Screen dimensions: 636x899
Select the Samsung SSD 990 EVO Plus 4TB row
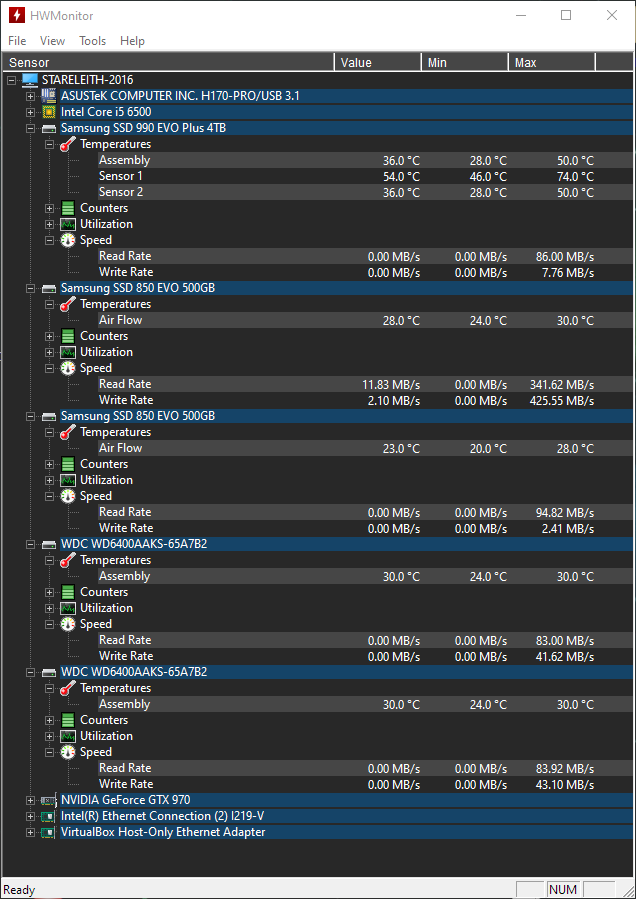(346, 128)
